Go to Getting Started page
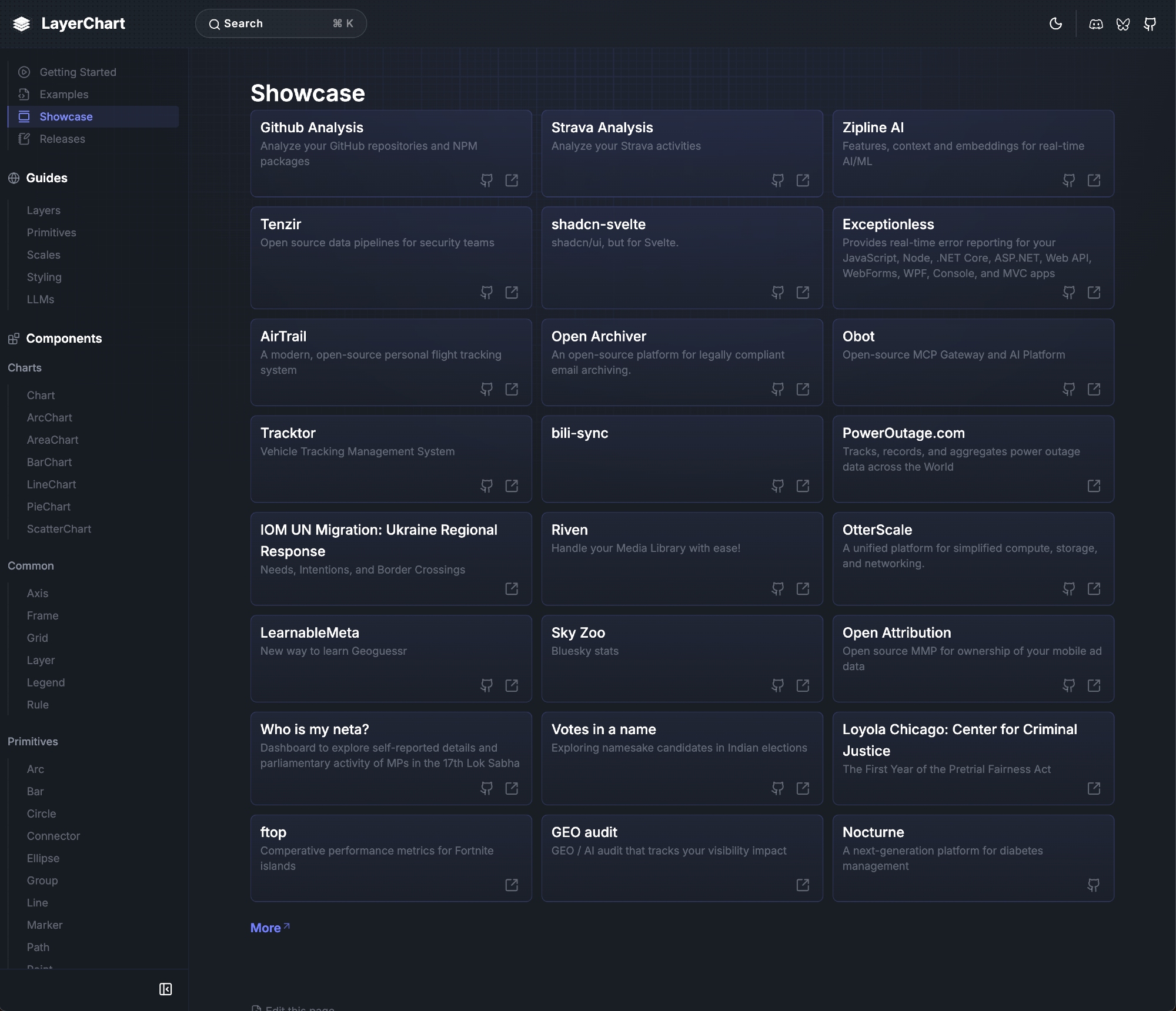Viewport: 1176px width, 1011px height. pos(78,72)
